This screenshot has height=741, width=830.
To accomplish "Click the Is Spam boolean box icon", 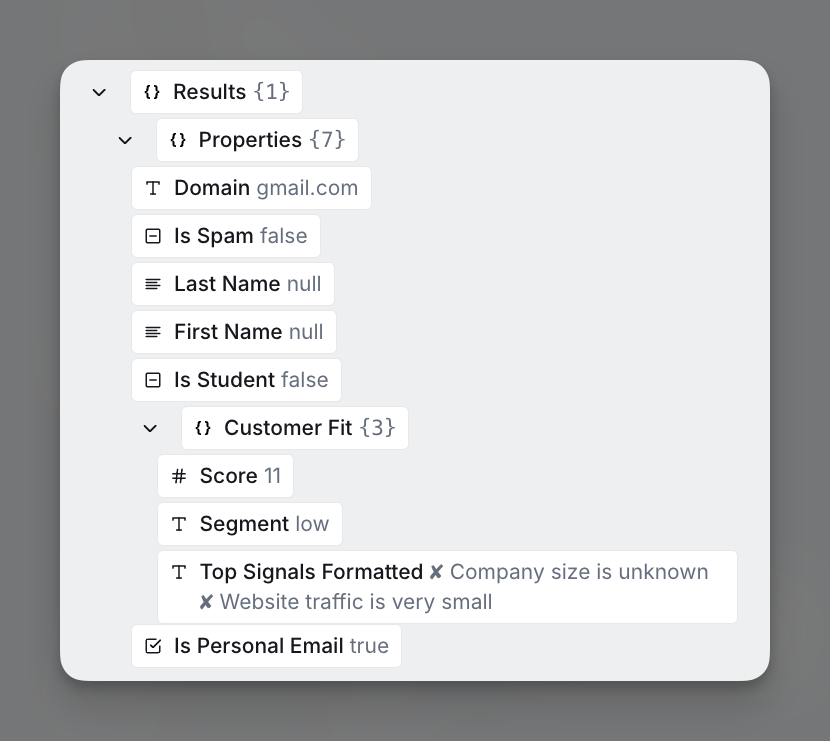I will tap(153, 236).
